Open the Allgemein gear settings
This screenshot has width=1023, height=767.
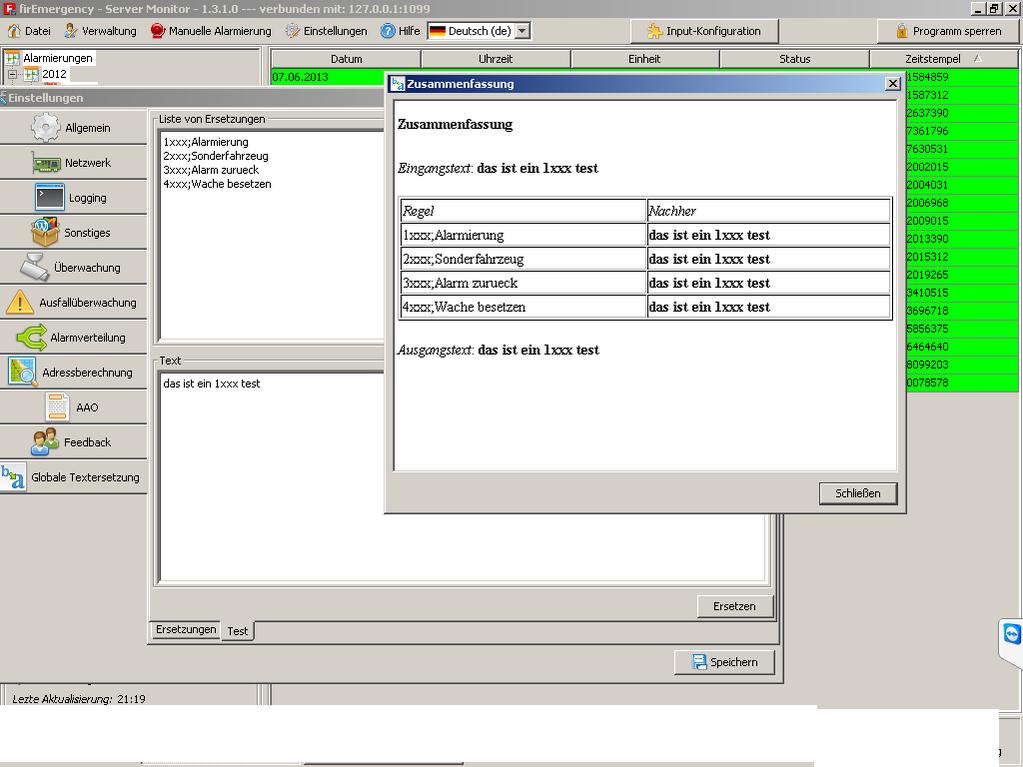click(73, 128)
